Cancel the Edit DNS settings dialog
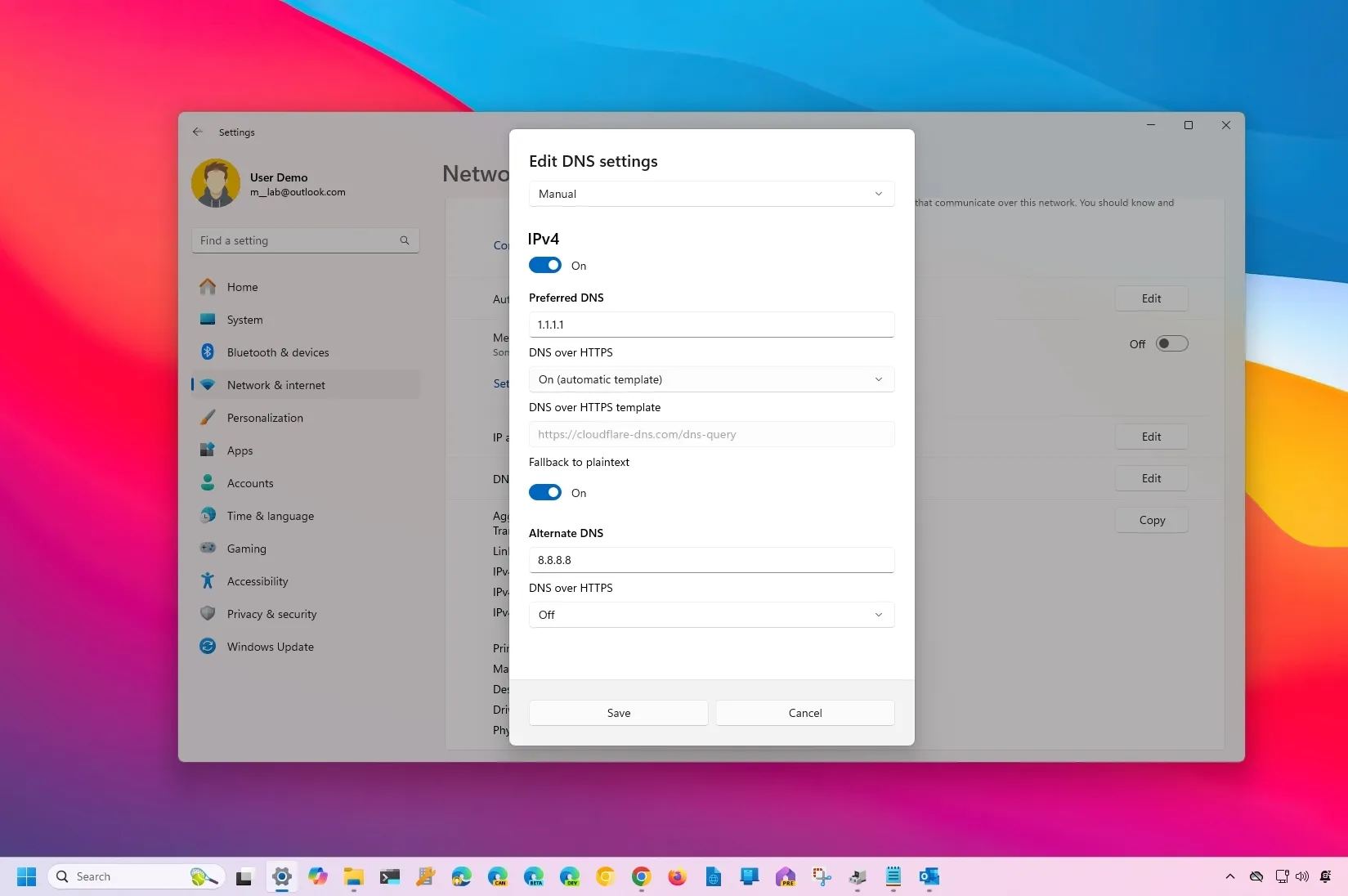Screen dimensions: 1348x896 pos(805,713)
